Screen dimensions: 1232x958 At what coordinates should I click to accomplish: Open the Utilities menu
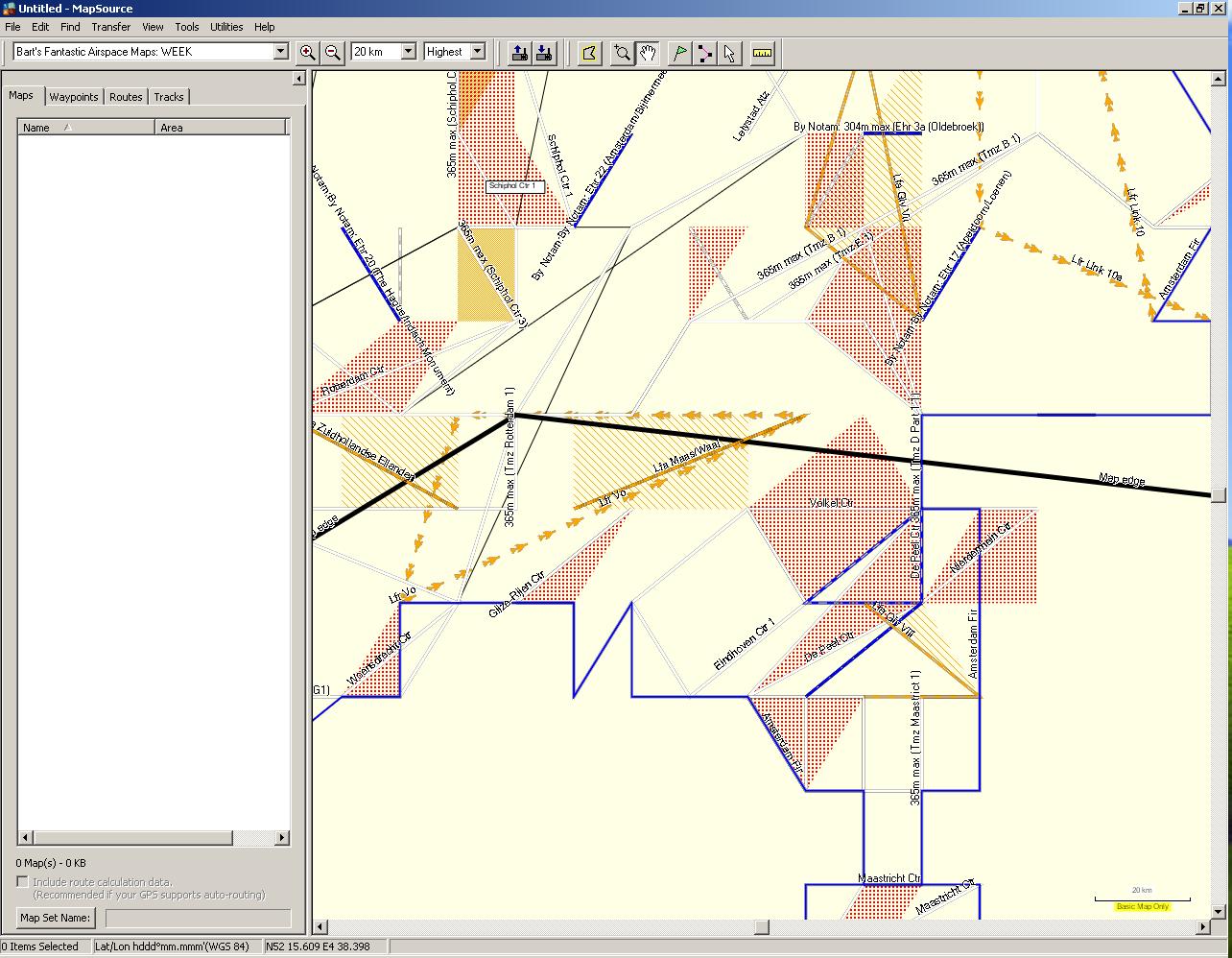226,27
